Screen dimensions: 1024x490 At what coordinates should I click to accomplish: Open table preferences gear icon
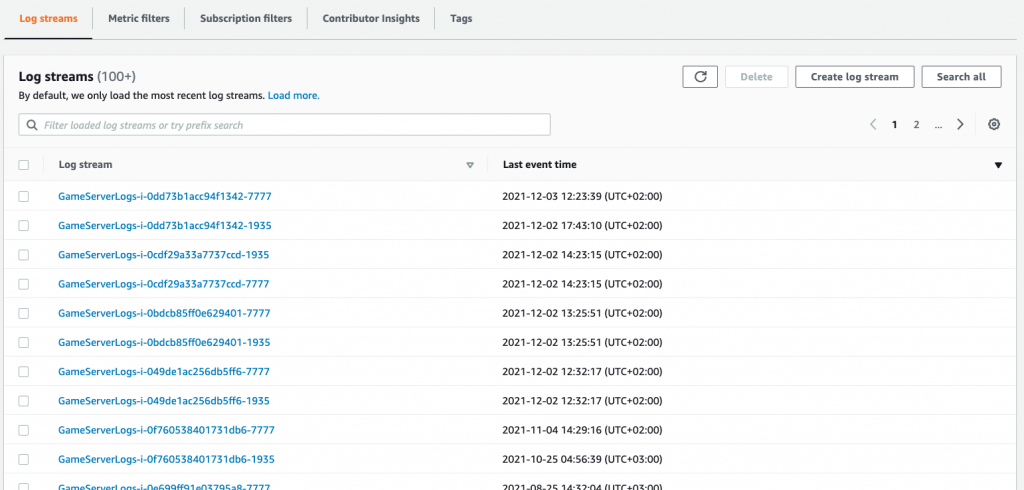994,124
